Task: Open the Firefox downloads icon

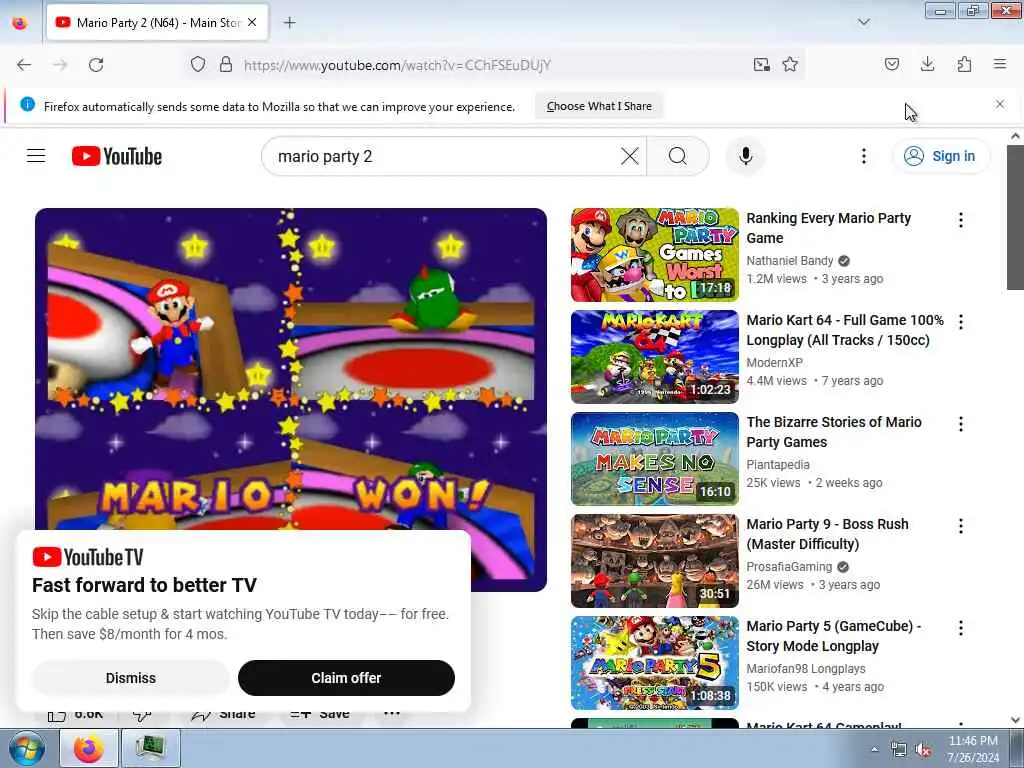Action: [x=927, y=64]
